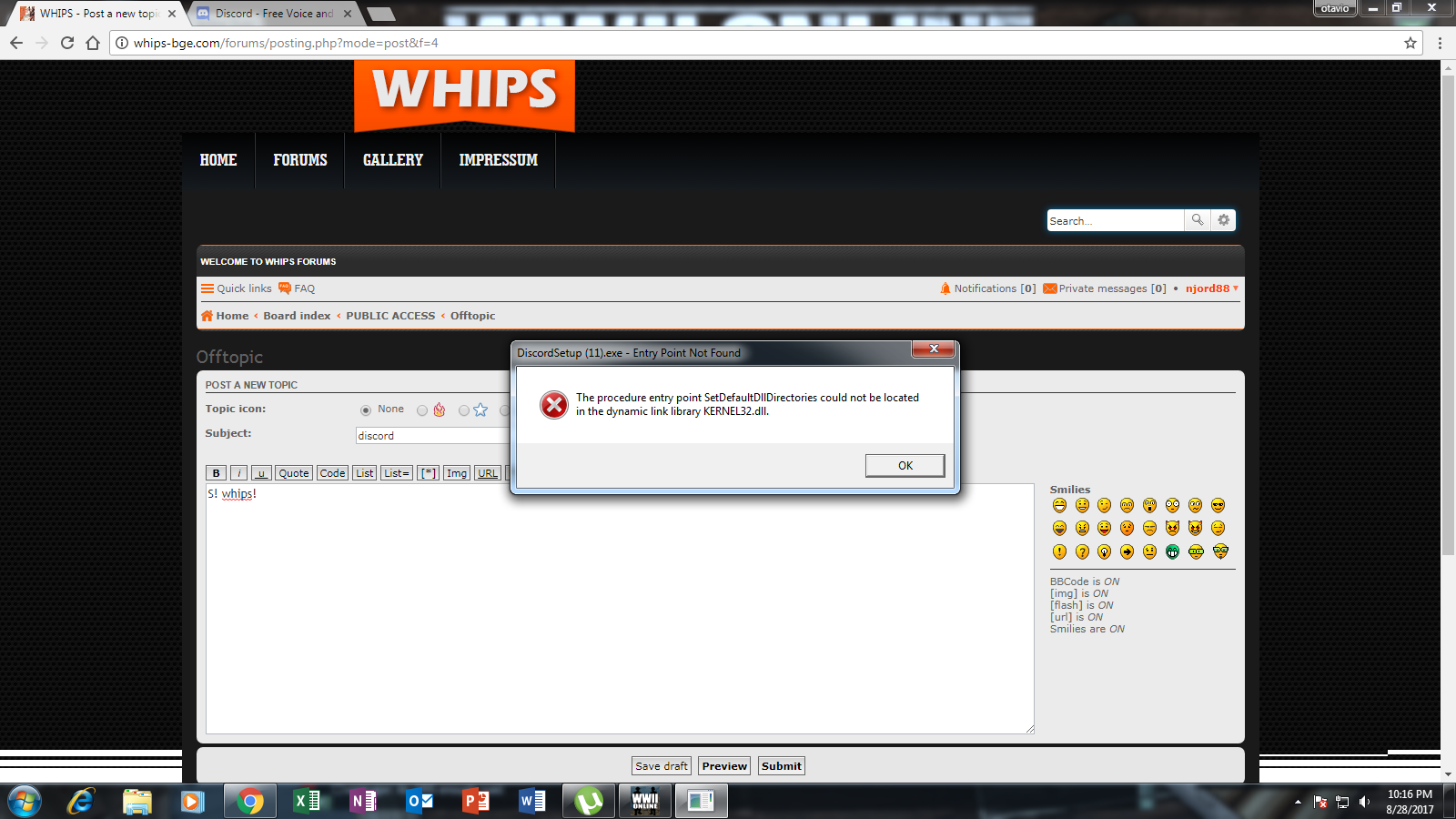Insert the big grin smiley in first row
Image resolution: width=1456 pixels, height=819 pixels.
point(1059,505)
